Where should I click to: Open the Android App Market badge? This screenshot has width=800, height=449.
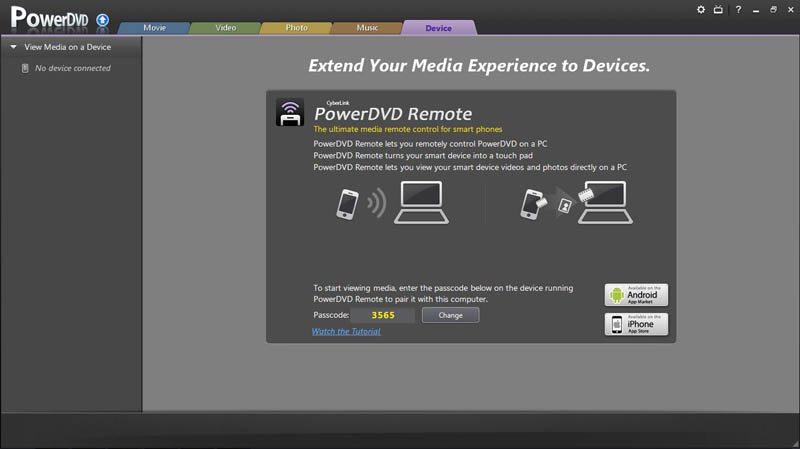coord(636,295)
